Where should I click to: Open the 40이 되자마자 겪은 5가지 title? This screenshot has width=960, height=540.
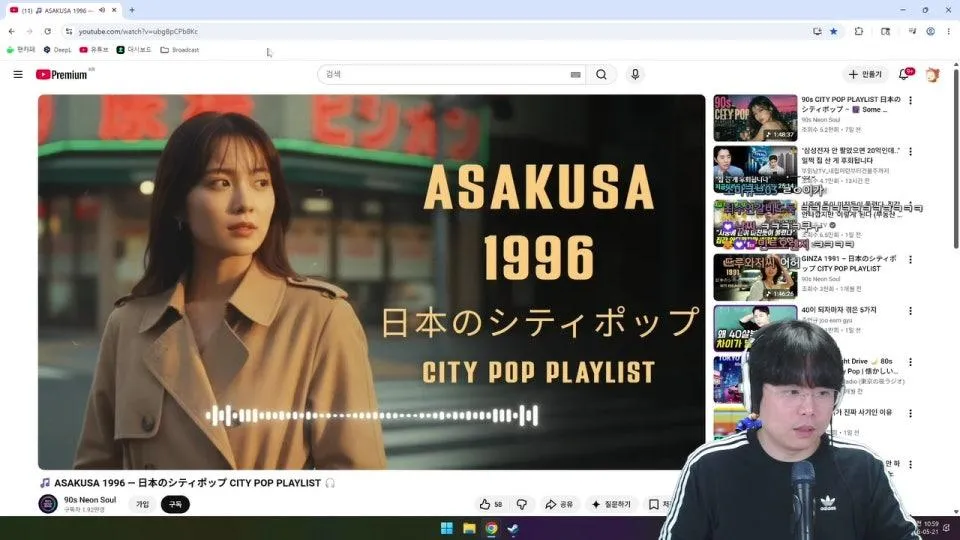[x=839, y=310]
